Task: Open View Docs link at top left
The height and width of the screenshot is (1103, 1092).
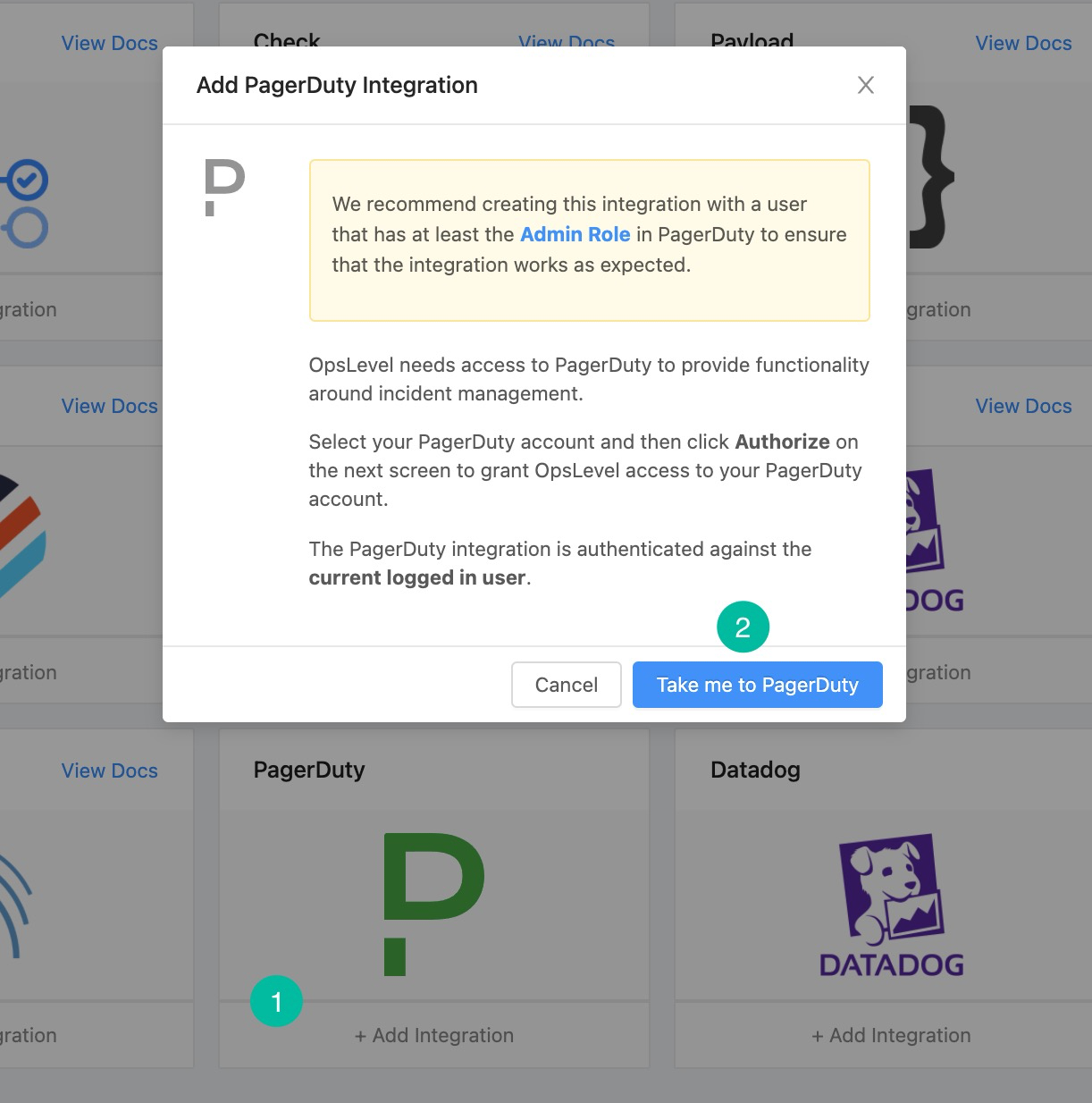Action: [109, 43]
